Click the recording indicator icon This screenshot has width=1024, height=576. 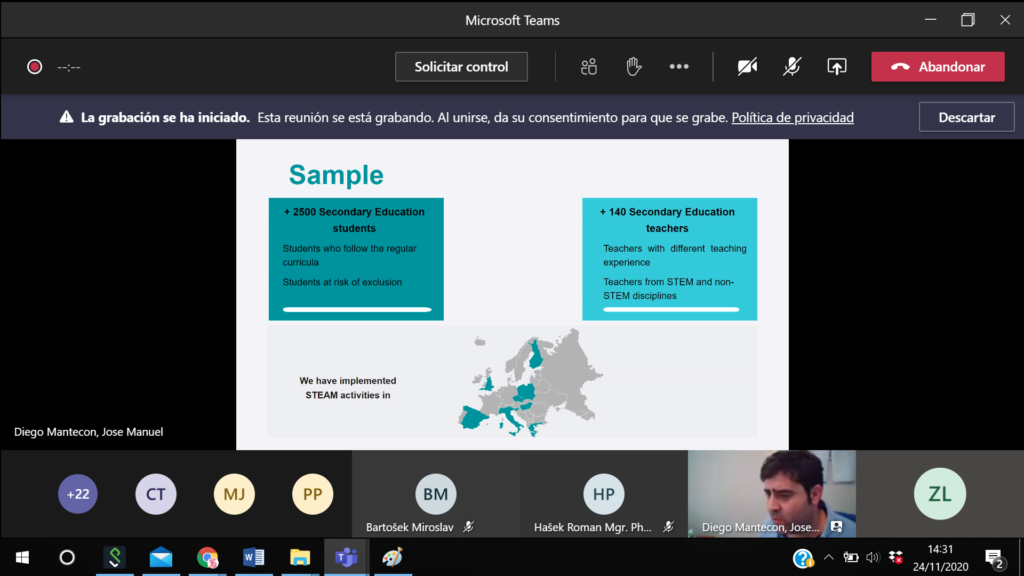[34, 67]
